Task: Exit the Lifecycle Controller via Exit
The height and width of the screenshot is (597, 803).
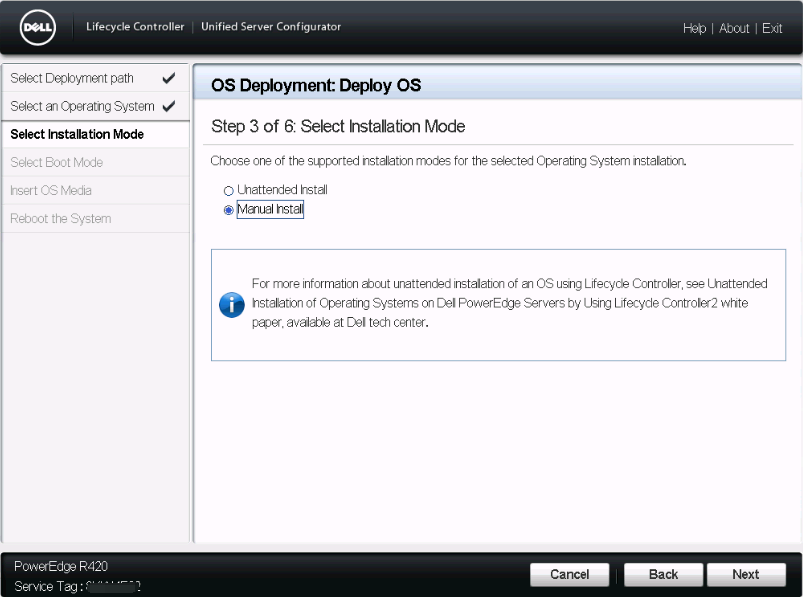Action: [772, 28]
